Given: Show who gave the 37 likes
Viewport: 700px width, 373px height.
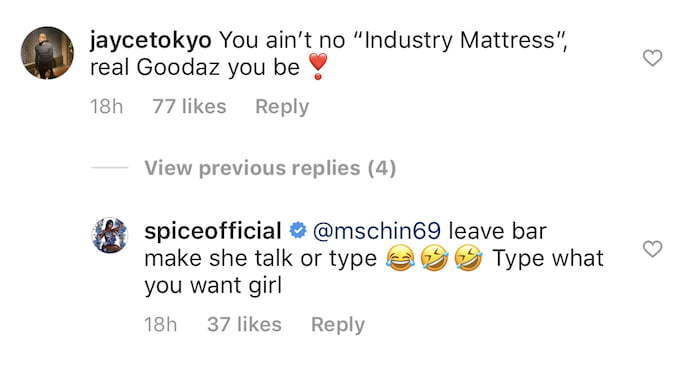Looking at the screenshot, I should pos(244,324).
